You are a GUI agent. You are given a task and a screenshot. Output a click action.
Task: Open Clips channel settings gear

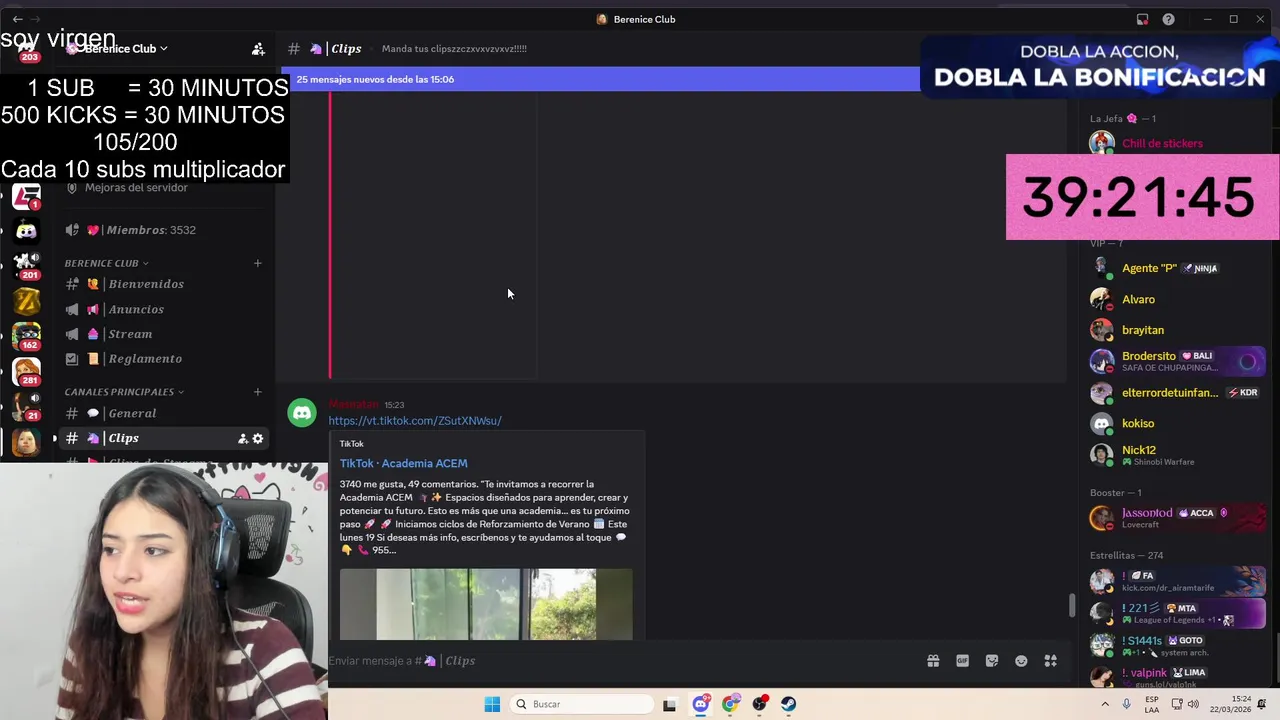pos(258,438)
